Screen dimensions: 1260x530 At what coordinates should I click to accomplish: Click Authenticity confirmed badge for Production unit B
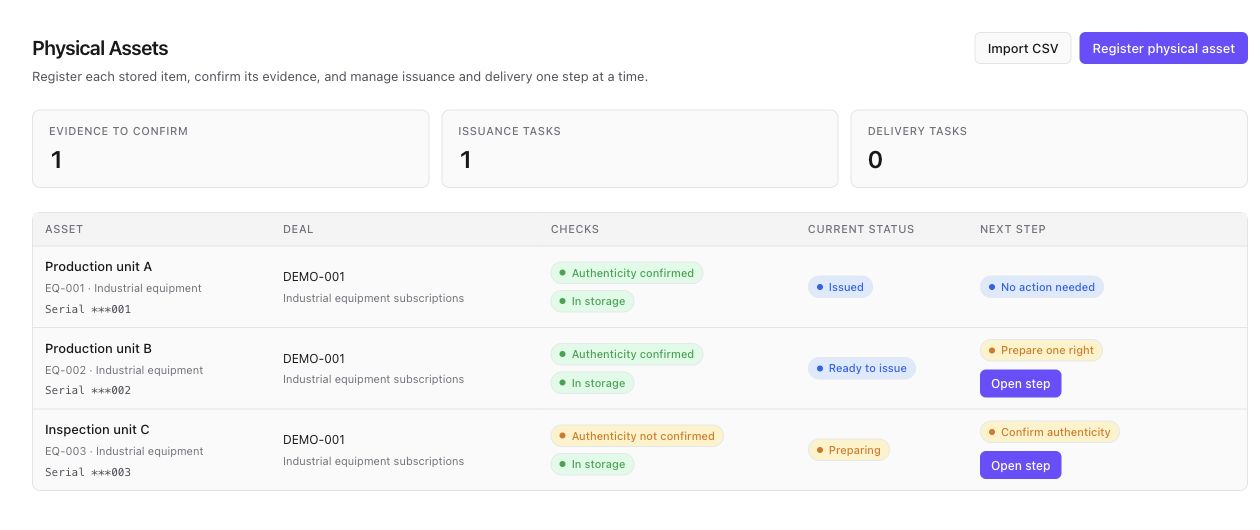click(x=627, y=354)
